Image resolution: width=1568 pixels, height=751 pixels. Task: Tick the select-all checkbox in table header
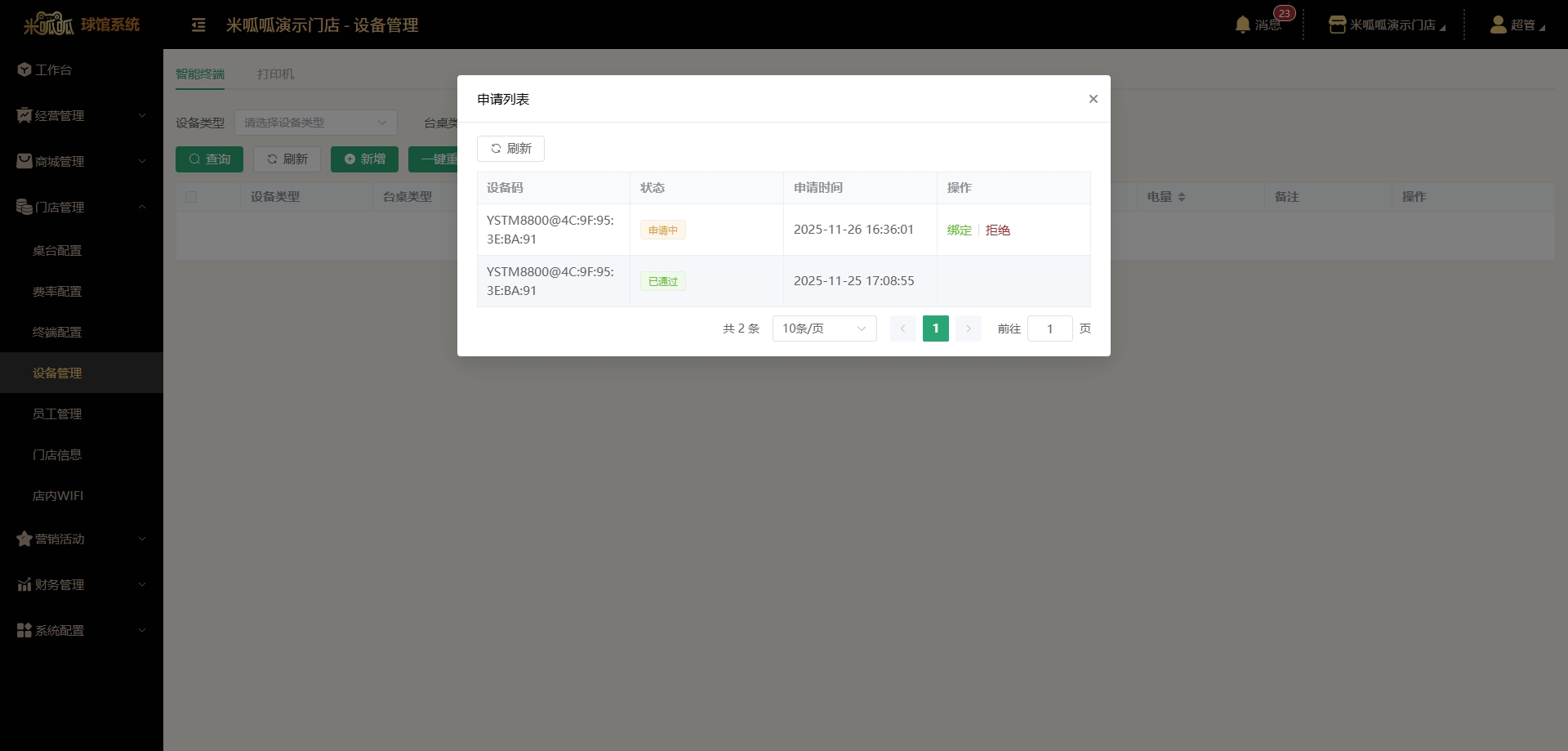[x=191, y=197]
